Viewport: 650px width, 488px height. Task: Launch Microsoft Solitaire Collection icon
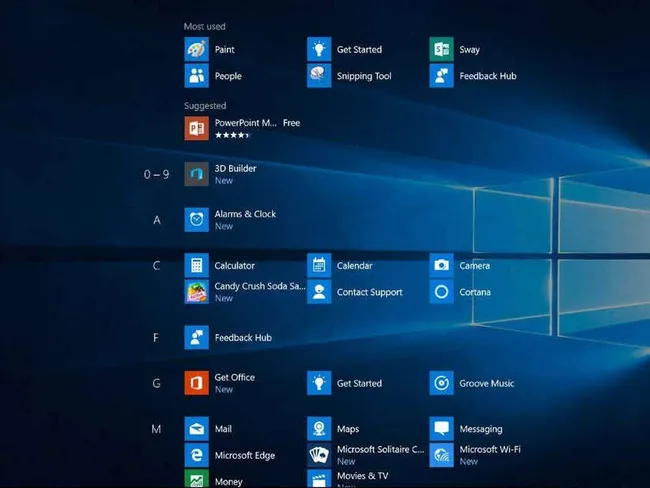(319, 456)
